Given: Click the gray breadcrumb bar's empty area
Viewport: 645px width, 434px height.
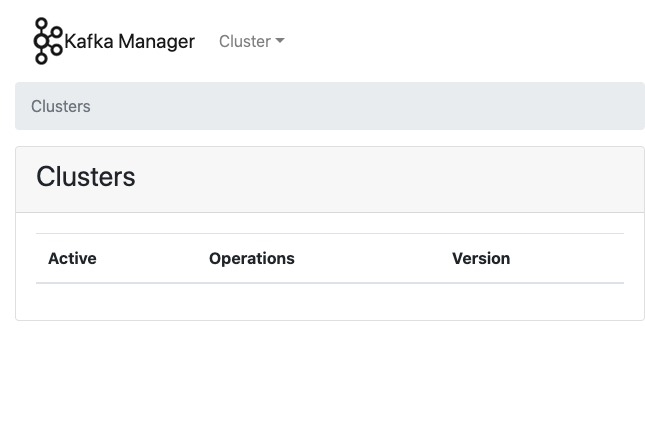Looking at the screenshot, I should click(x=380, y=106).
